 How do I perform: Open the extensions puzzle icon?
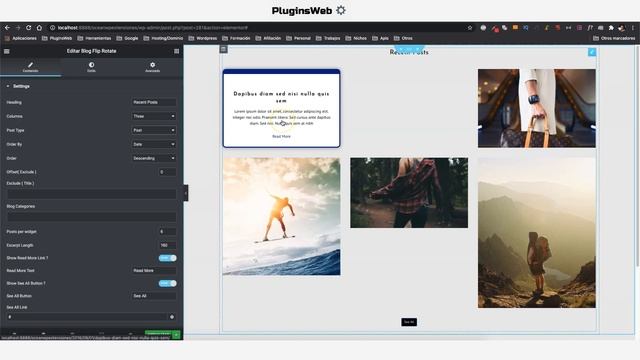tap(611, 28)
